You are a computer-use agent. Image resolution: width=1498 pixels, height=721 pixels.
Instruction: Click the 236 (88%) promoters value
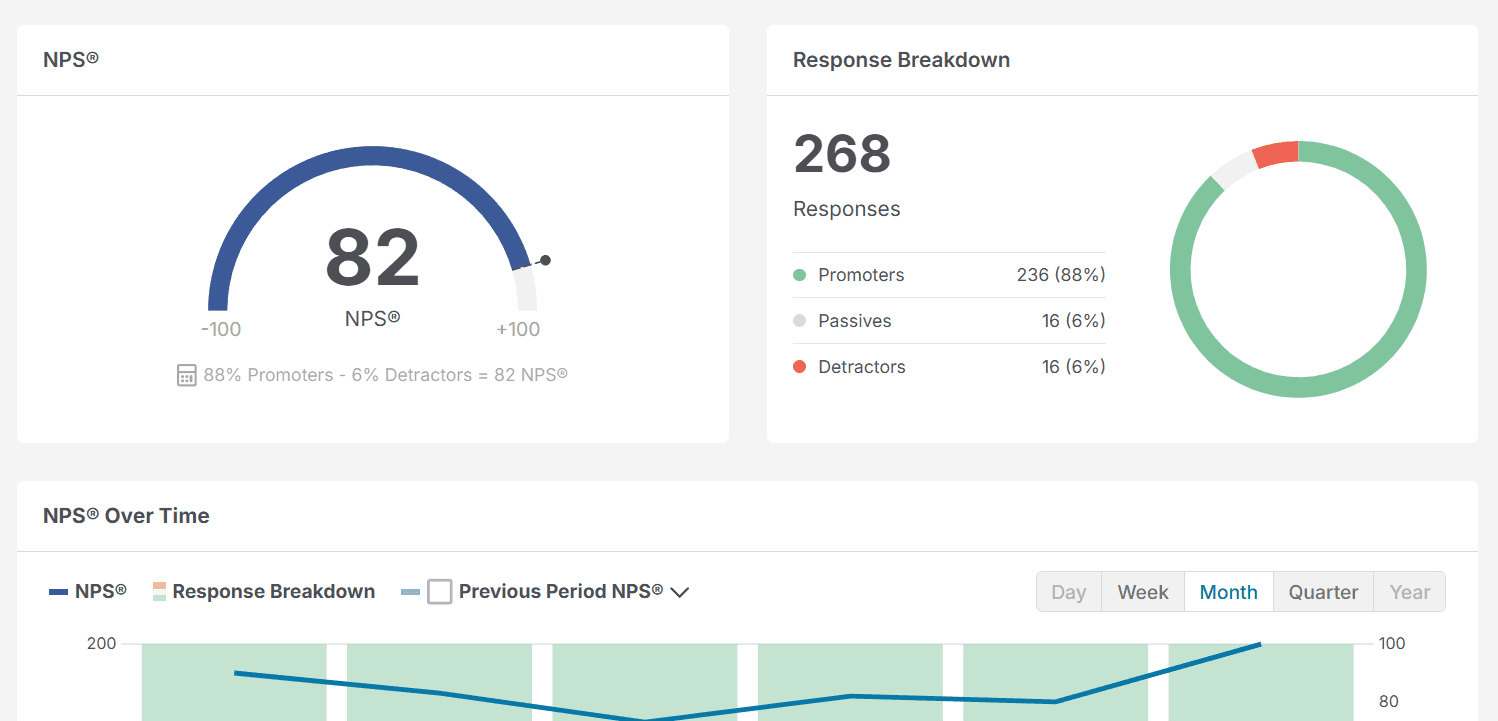point(1061,275)
